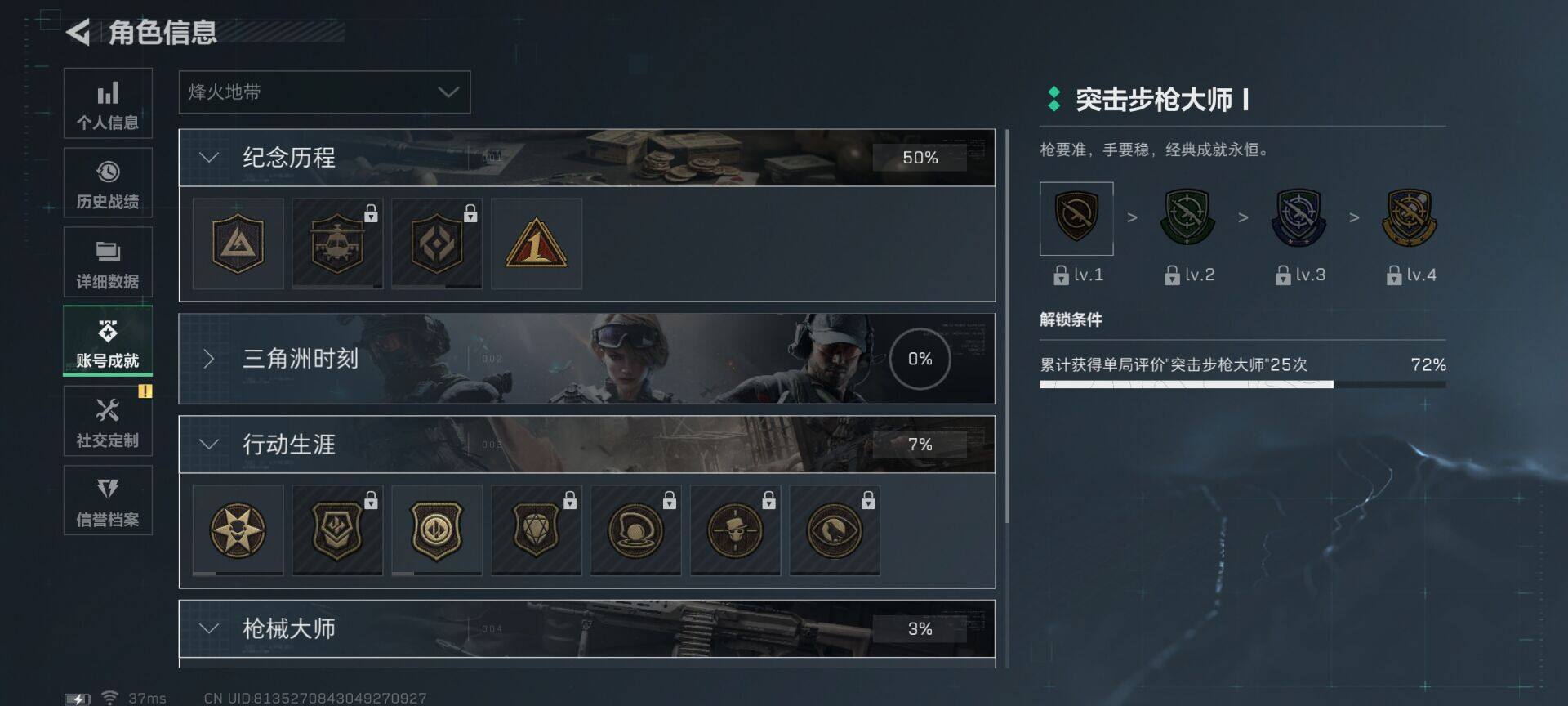1568x706 pixels.
Task: Select the triangle logo badge in 纪念历程
Action: click(238, 244)
